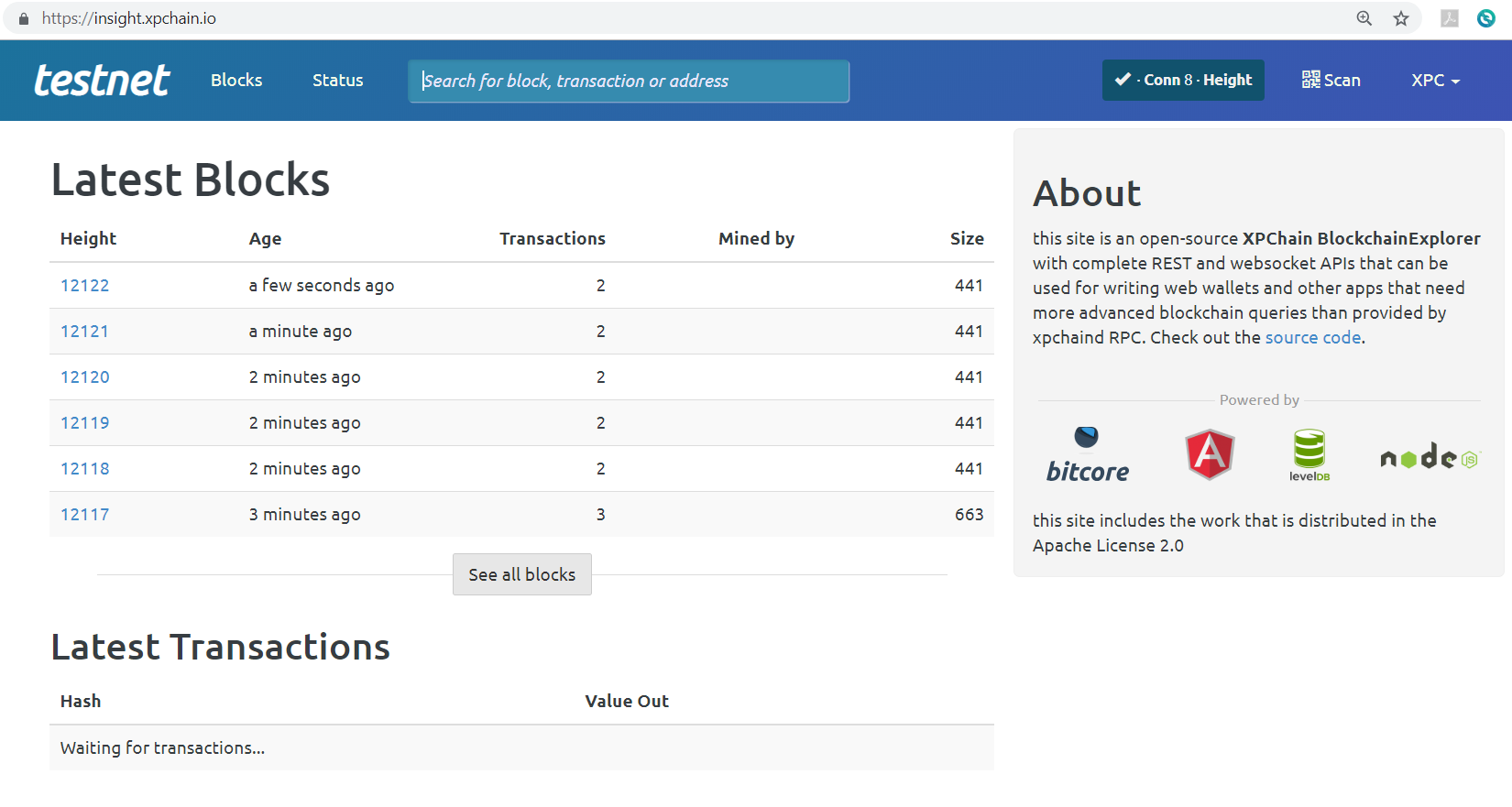1512x807 pixels.
Task: Open block 12122
Action: [x=84, y=286]
